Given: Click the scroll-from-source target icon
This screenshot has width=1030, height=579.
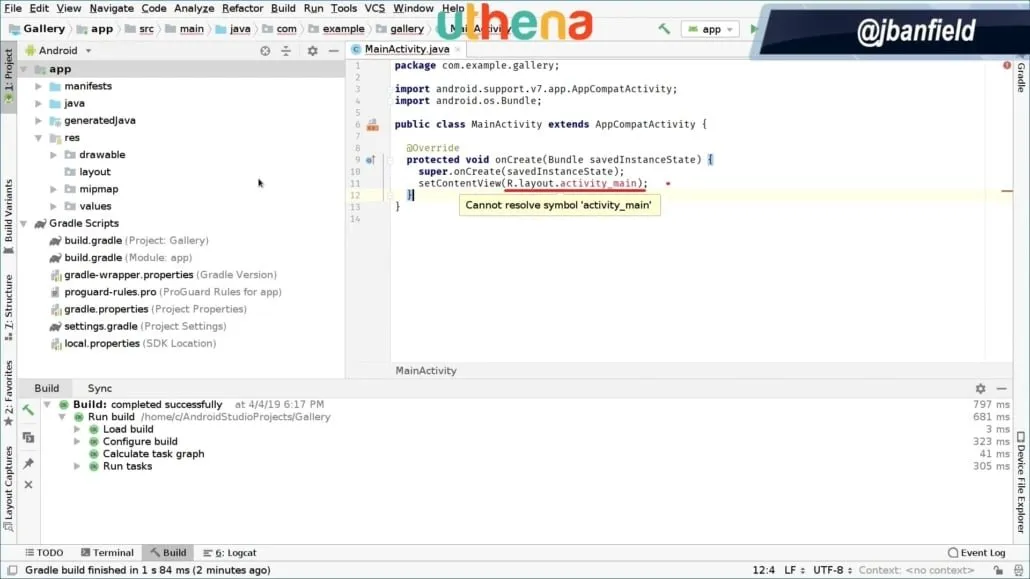Looking at the screenshot, I should click(x=265, y=51).
